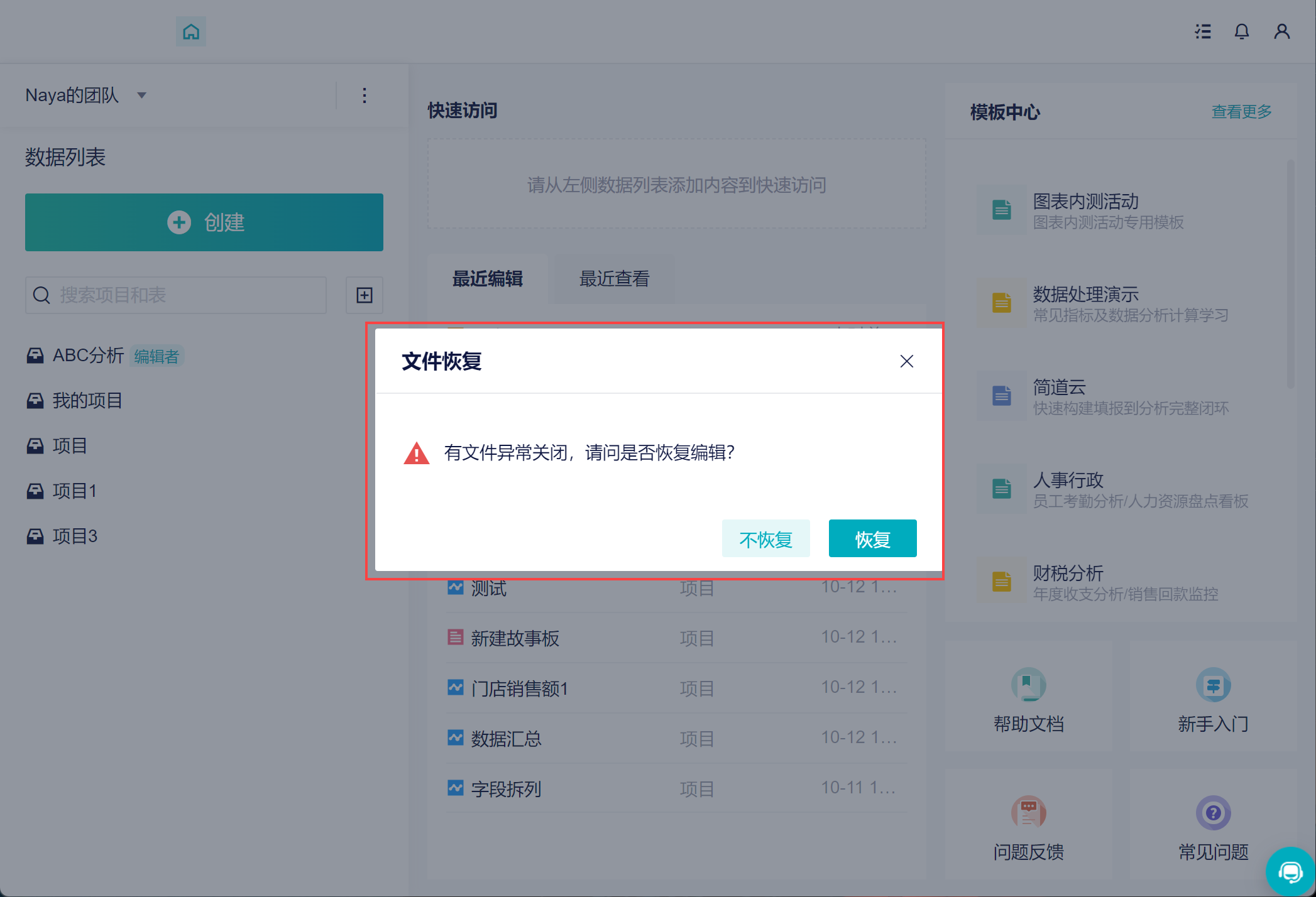Expand the Naya的团队 team dropdown

(142, 95)
